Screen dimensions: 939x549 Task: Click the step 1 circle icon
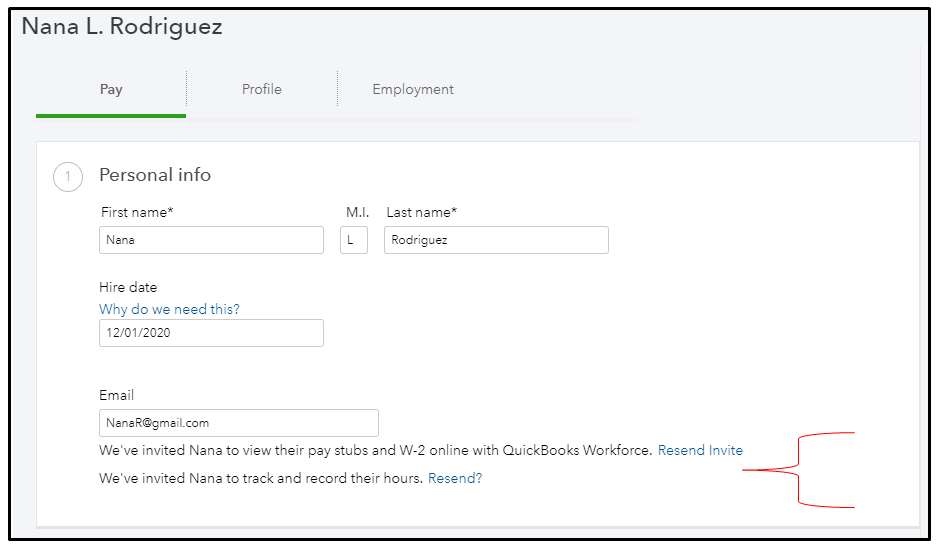pos(68,177)
